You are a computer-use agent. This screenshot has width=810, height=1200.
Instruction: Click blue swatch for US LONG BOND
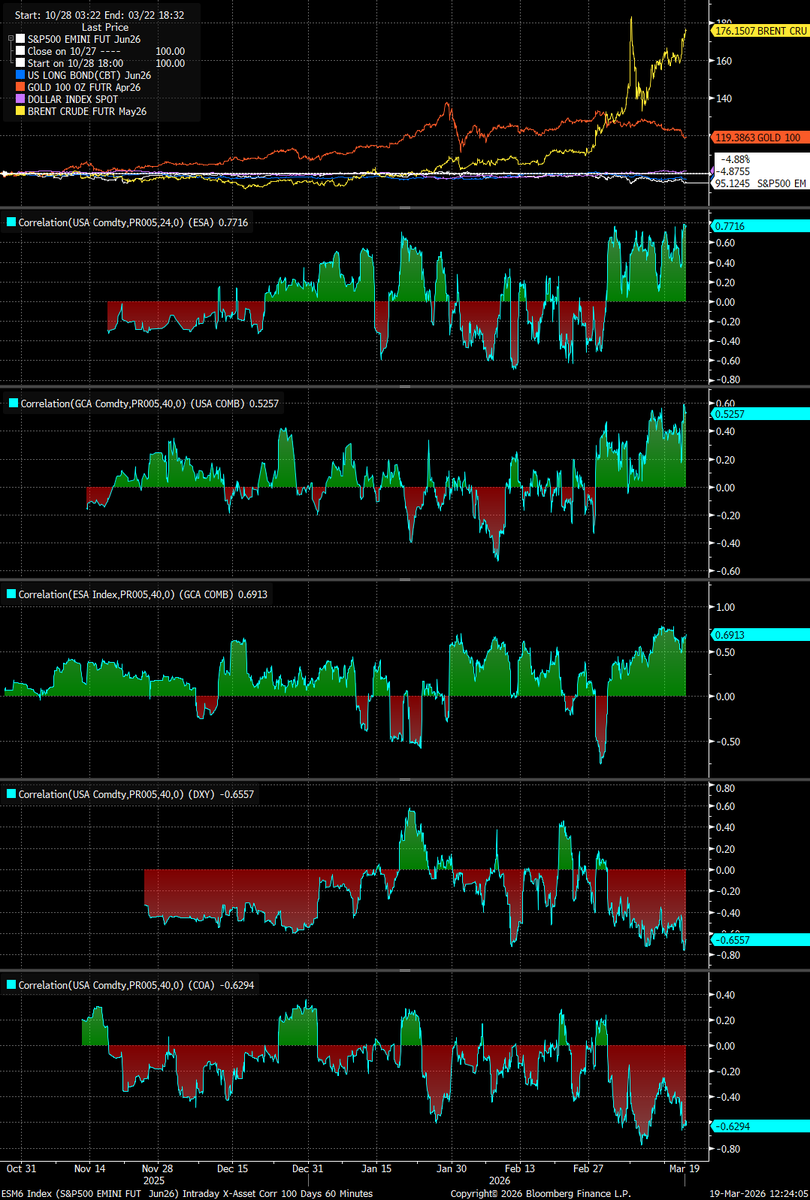click(20, 75)
